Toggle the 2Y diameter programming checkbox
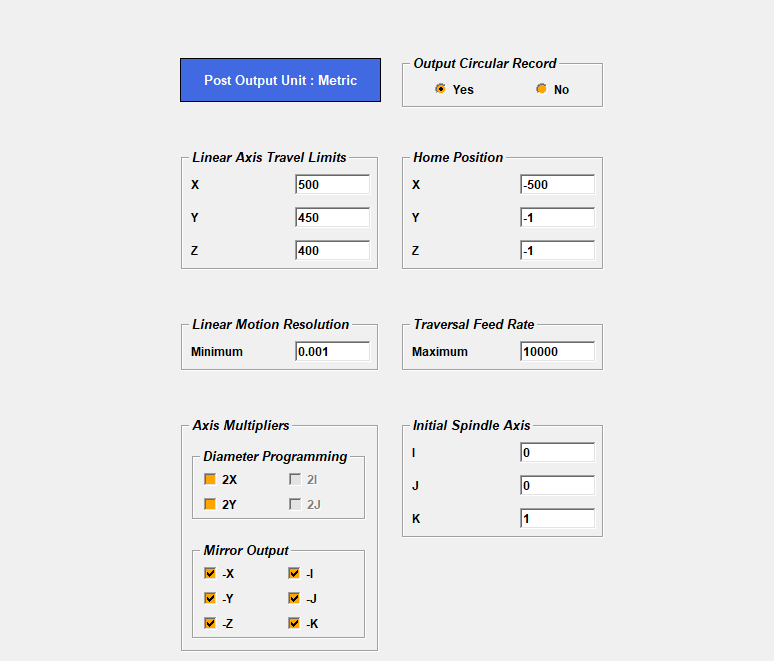The width and height of the screenshot is (774, 661). [210, 504]
